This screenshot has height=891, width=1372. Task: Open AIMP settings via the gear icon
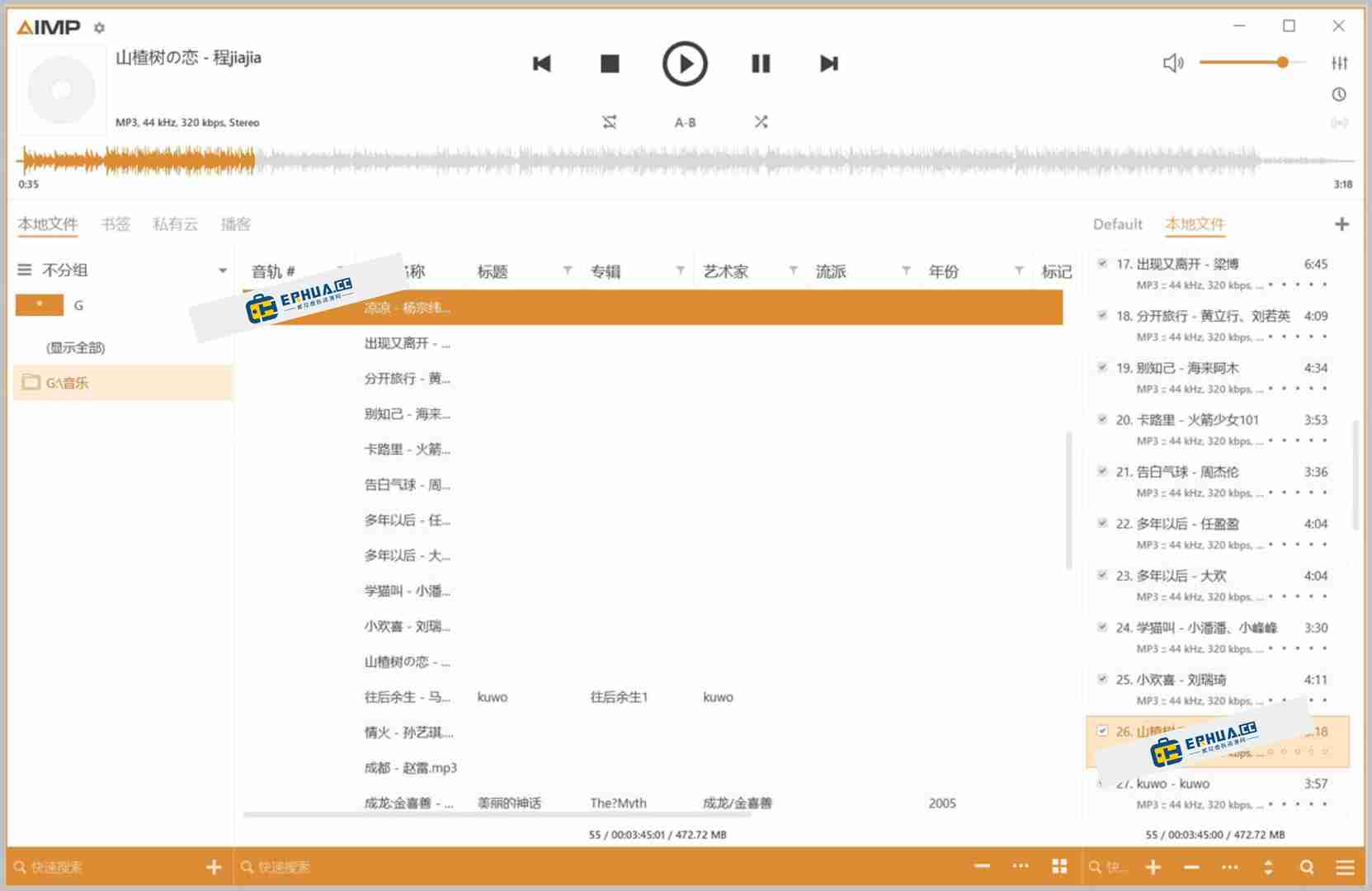click(98, 27)
